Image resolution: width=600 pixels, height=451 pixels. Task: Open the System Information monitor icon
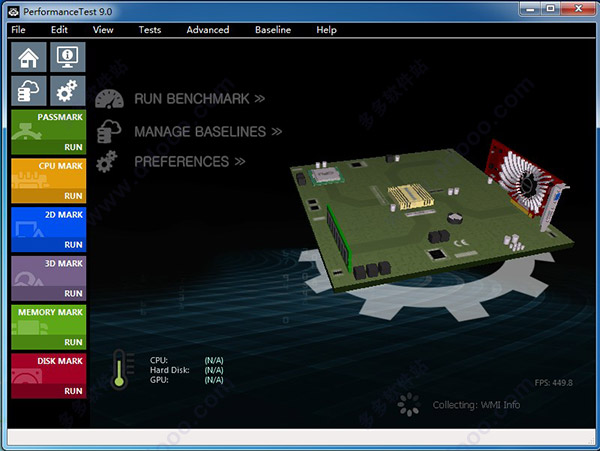[68, 57]
